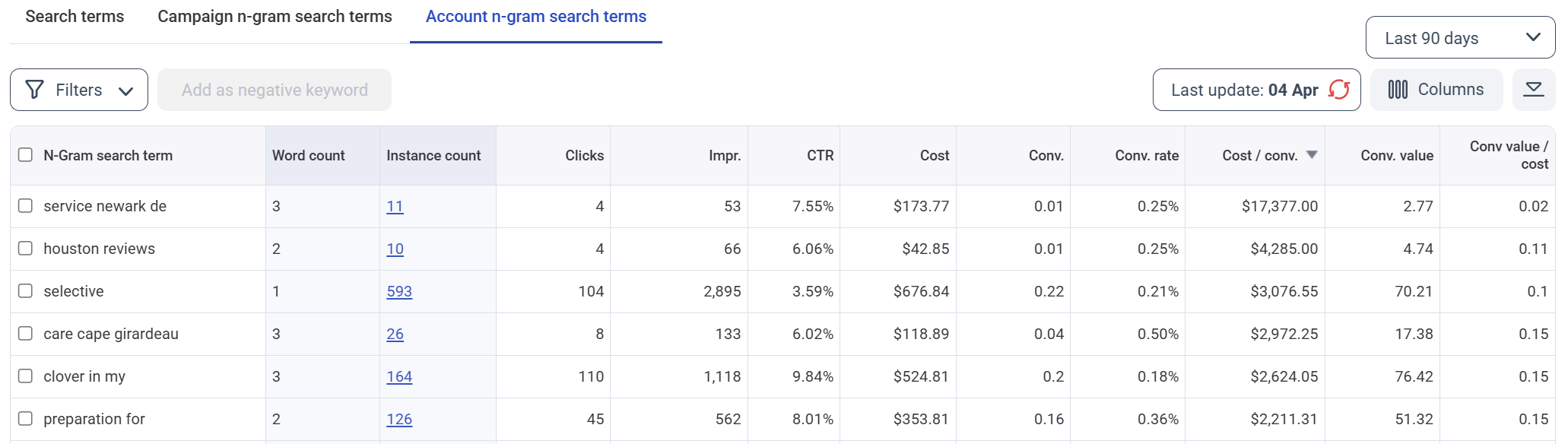Open Campaign n-gram search terms tab
The height and width of the screenshot is (444, 1568).
pyautogui.click(x=275, y=17)
